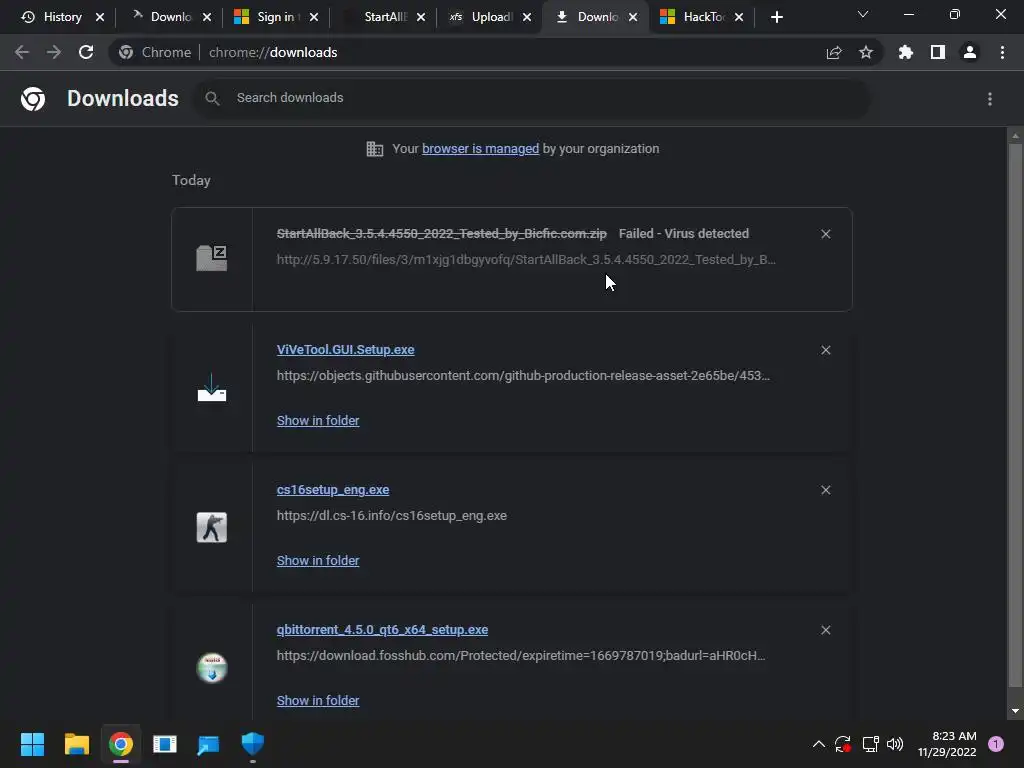Remove StartAllBack zip from the list

pyautogui.click(x=825, y=234)
